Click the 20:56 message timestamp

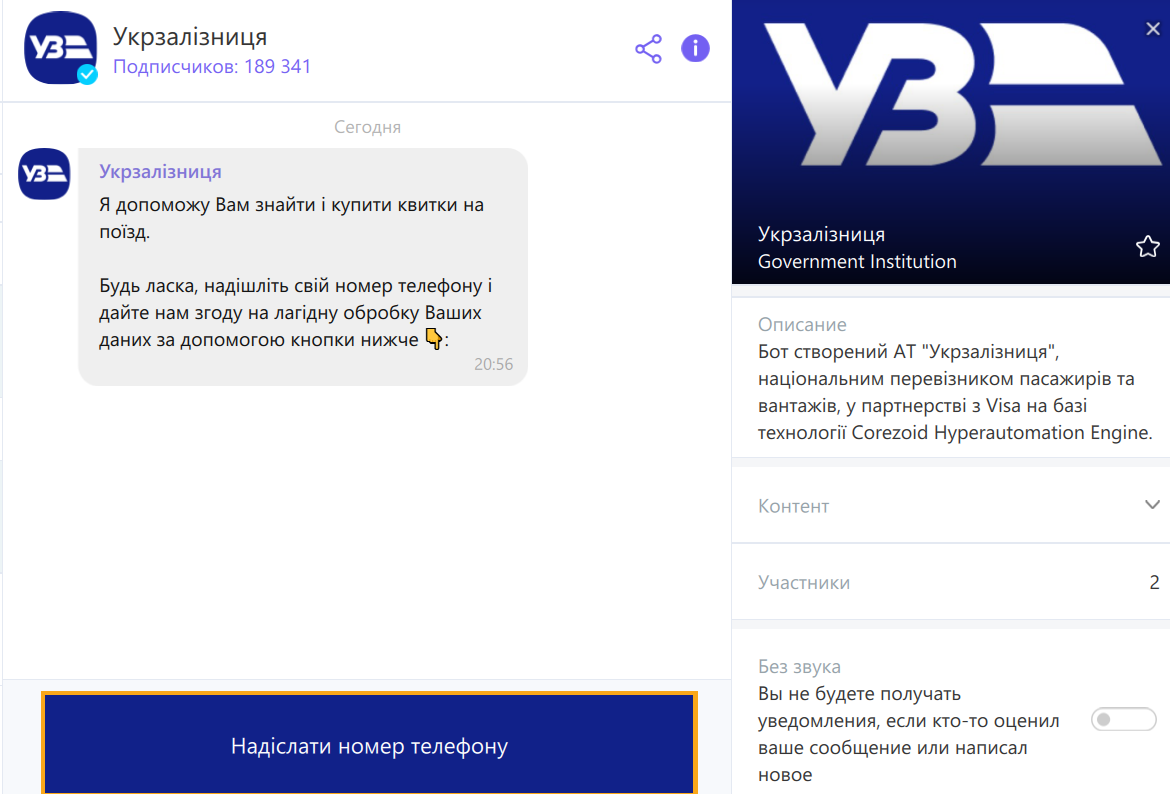coord(494,364)
